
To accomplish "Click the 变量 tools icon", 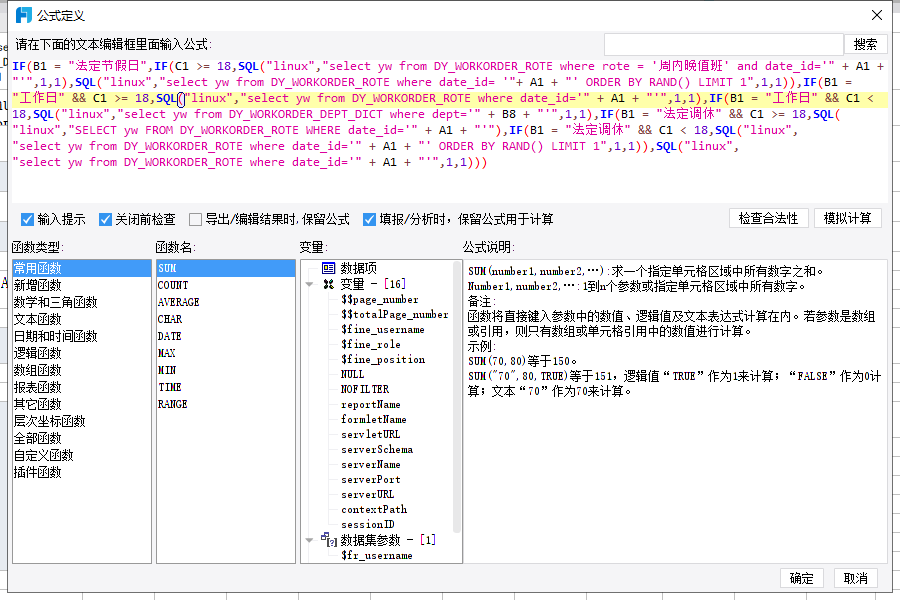I will [328, 284].
